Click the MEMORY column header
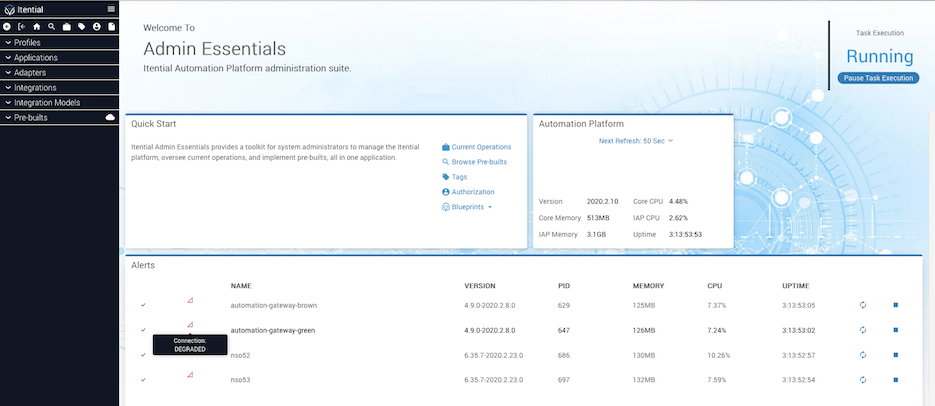935x406 pixels. pyautogui.click(x=648, y=286)
